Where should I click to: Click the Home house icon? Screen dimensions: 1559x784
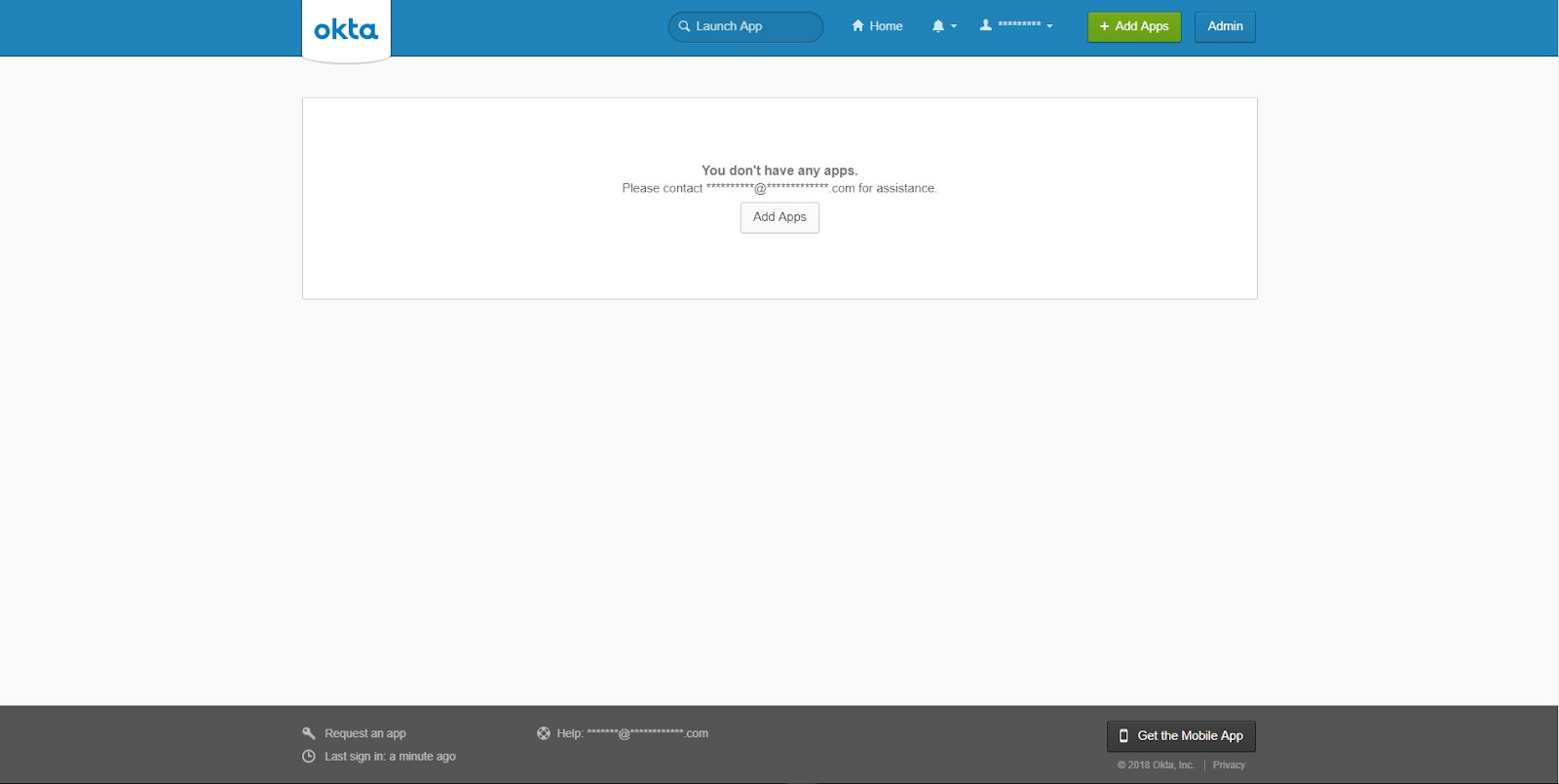click(x=857, y=26)
